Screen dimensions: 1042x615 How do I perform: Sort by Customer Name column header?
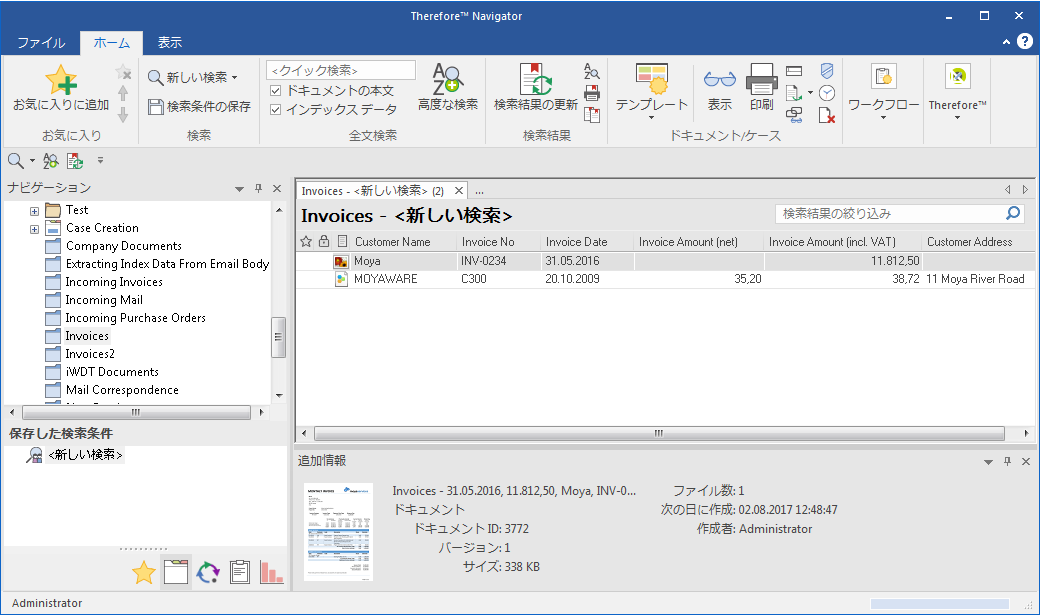tap(393, 242)
